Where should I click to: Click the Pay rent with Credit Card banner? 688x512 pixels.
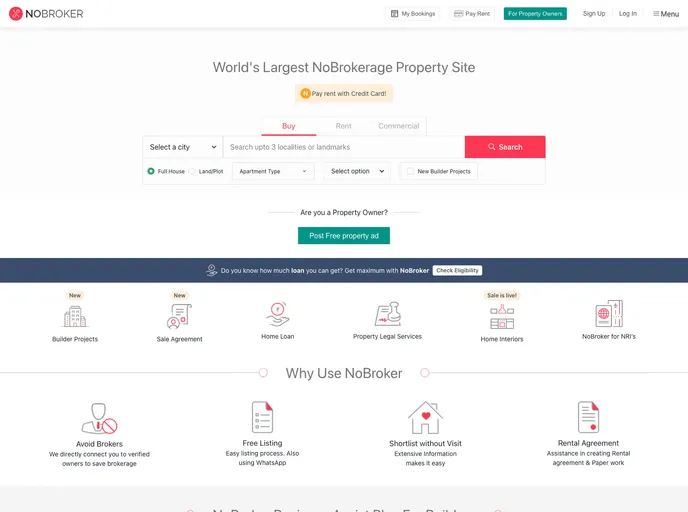click(344, 93)
